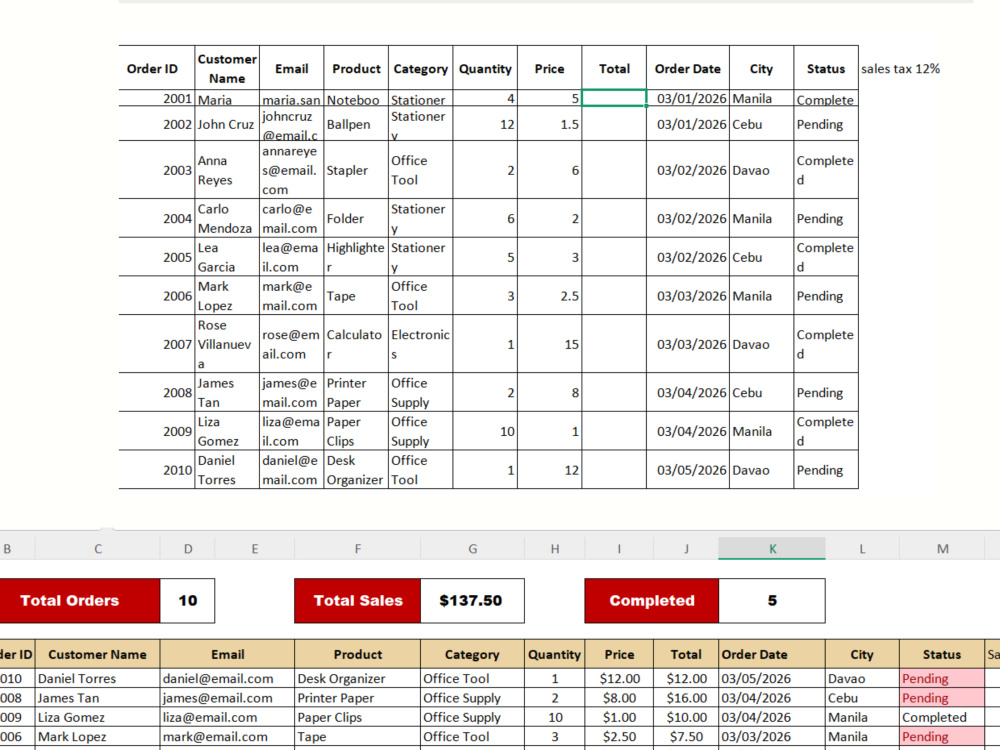1000x750 pixels.
Task: Click Carlo Mendoza name cell
Action: 227,219
